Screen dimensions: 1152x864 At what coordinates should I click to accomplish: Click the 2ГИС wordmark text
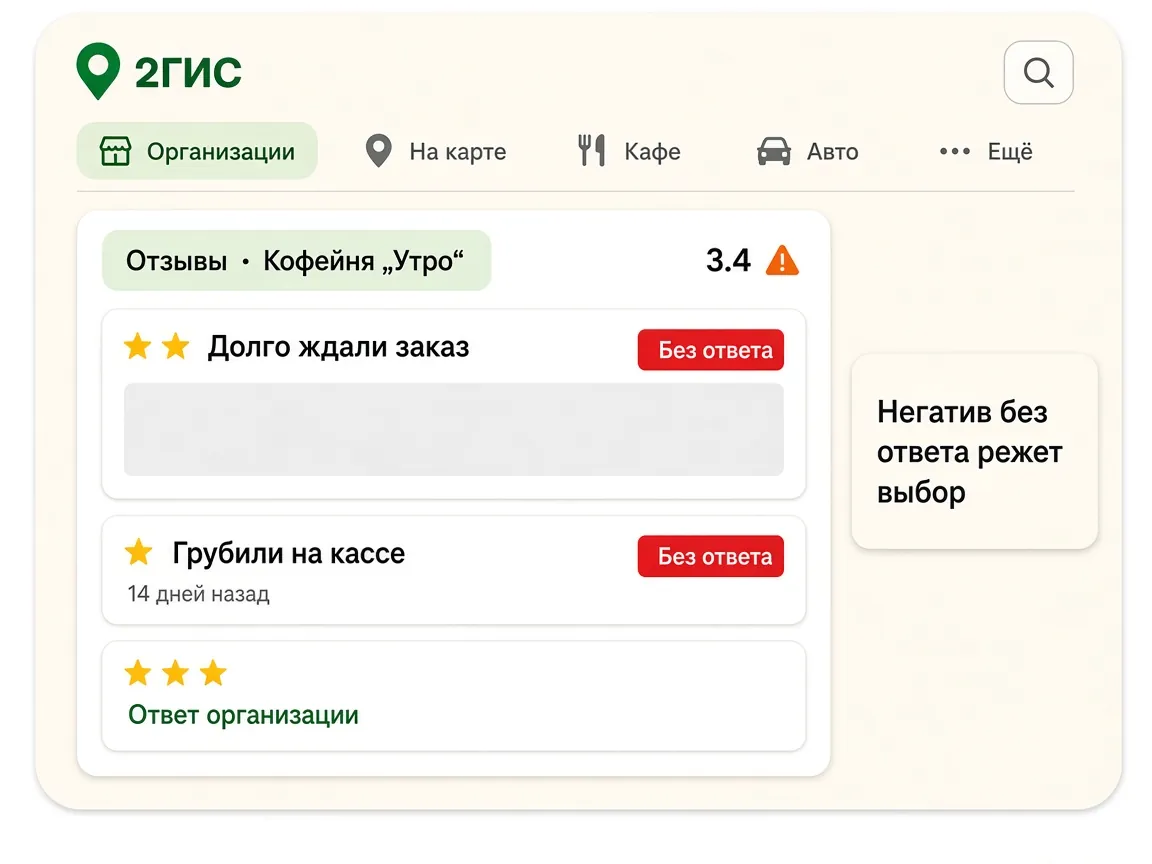pyautogui.click(x=188, y=72)
